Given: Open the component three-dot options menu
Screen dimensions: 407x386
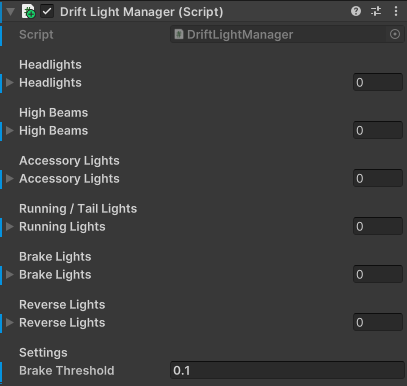Looking at the screenshot, I should click(x=396, y=11).
